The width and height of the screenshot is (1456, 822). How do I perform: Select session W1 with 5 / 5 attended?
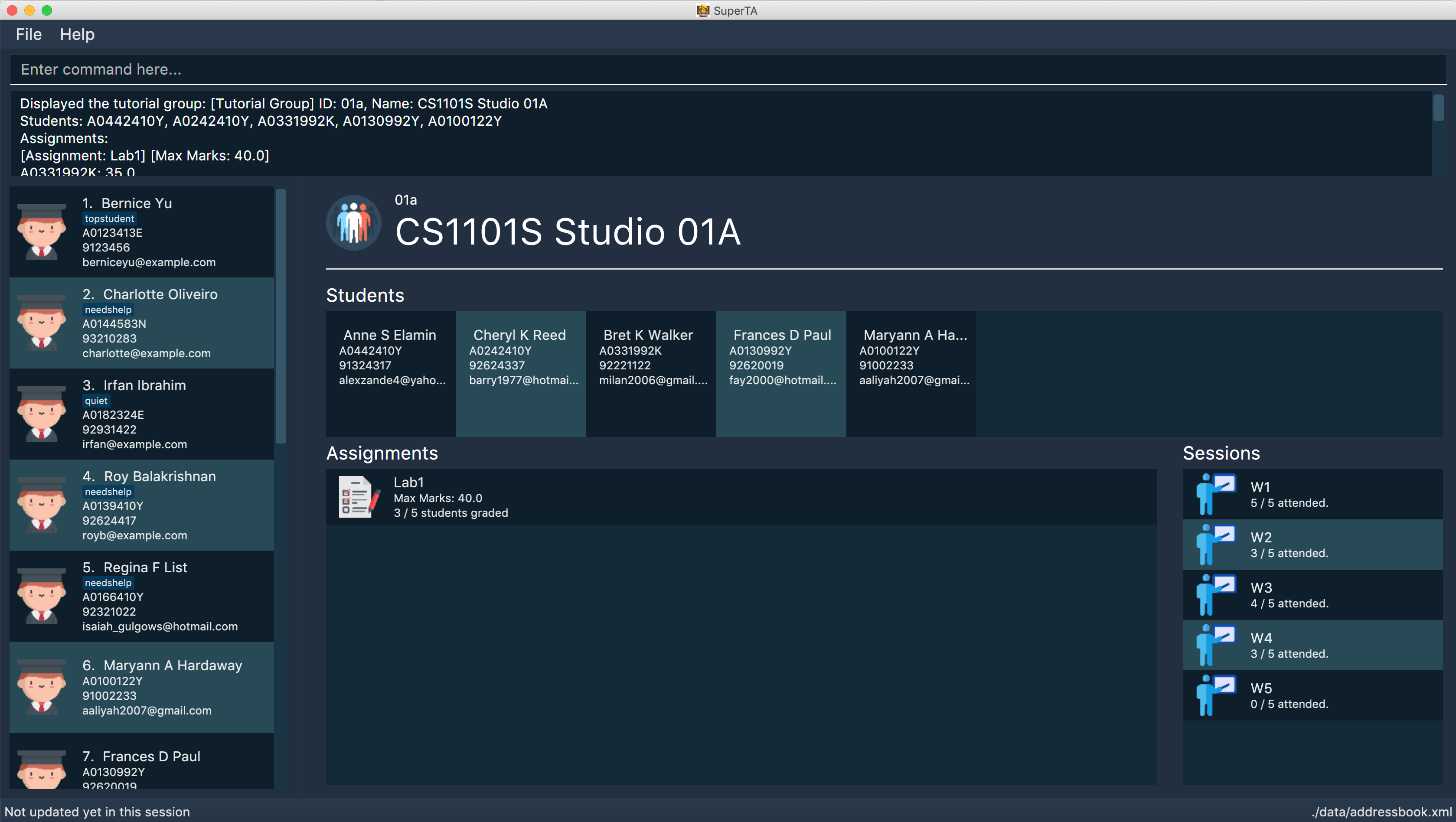click(1312, 494)
